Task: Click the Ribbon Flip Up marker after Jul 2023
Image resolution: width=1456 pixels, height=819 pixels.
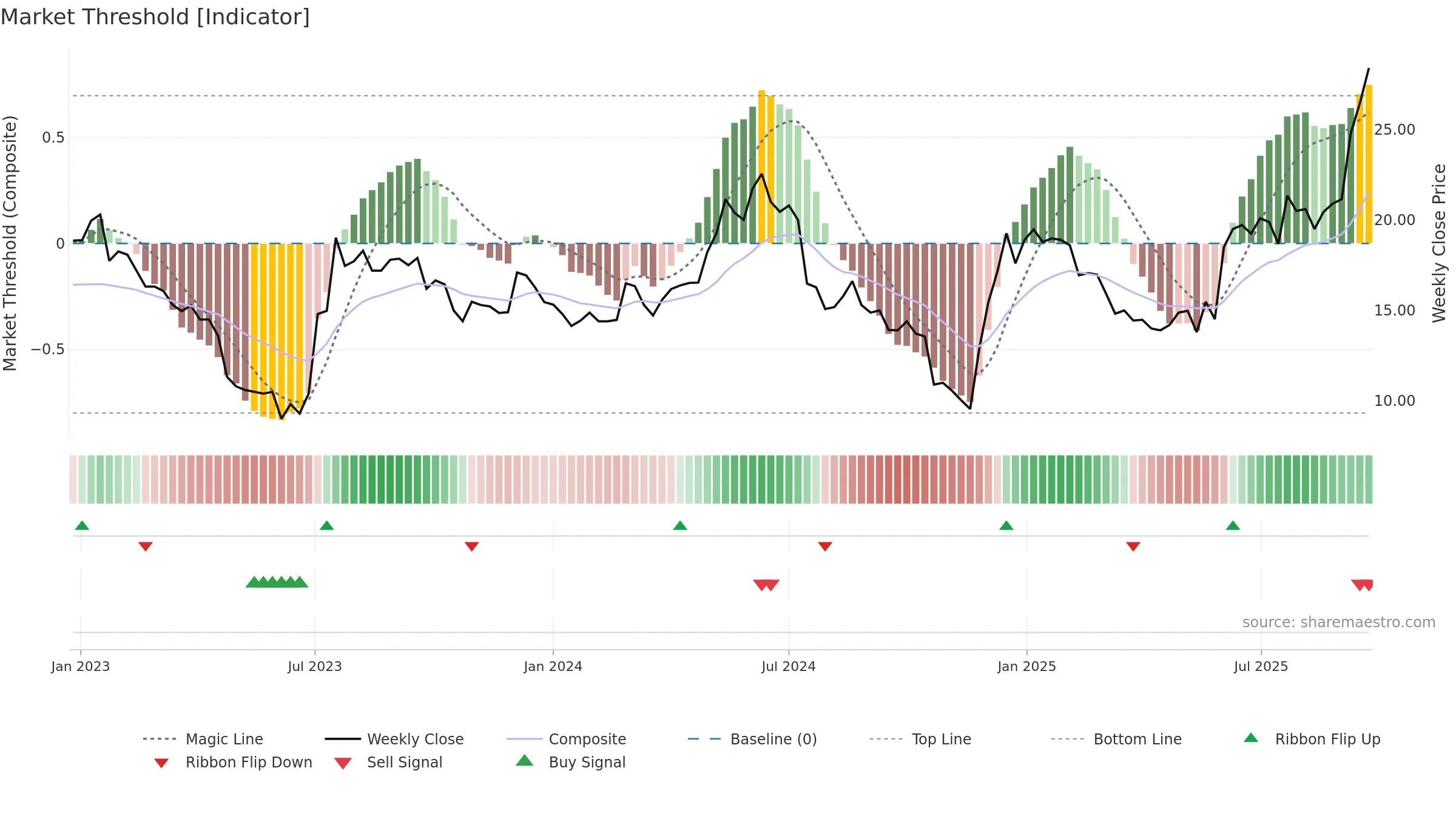Action: pyautogui.click(x=326, y=525)
